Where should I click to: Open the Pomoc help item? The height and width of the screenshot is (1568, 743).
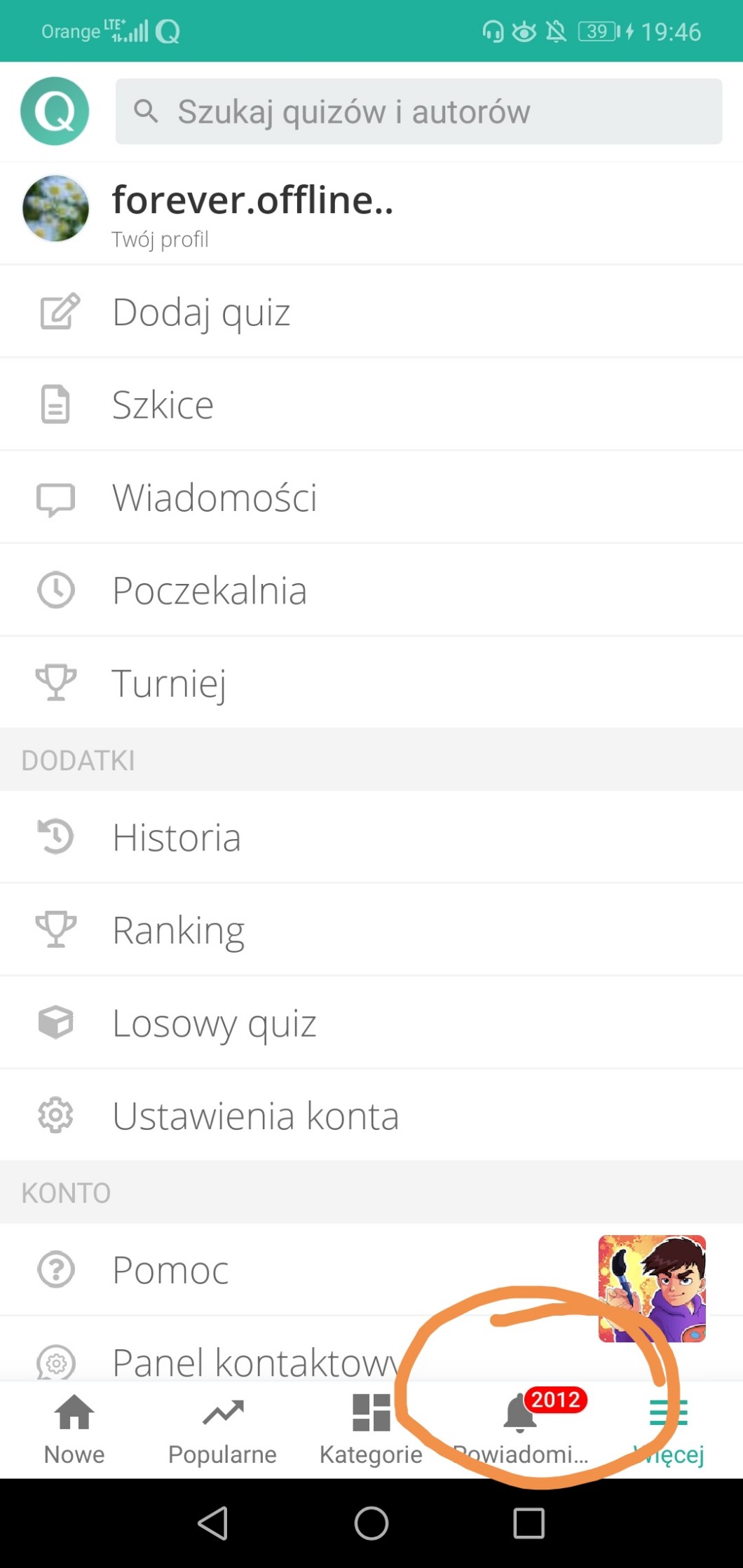pyautogui.click(x=170, y=1269)
